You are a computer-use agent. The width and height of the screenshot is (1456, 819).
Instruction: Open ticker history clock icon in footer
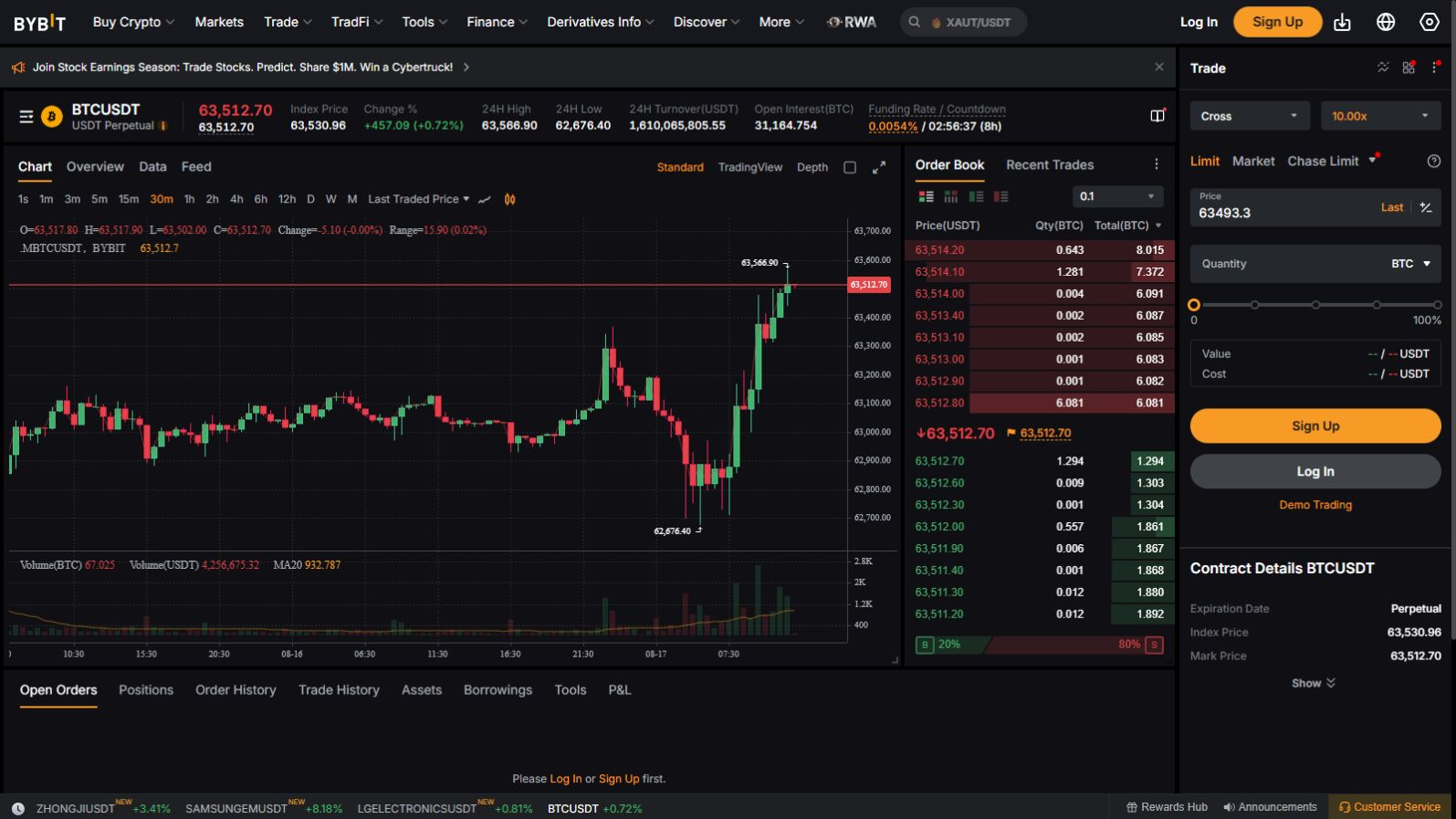point(18,809)
